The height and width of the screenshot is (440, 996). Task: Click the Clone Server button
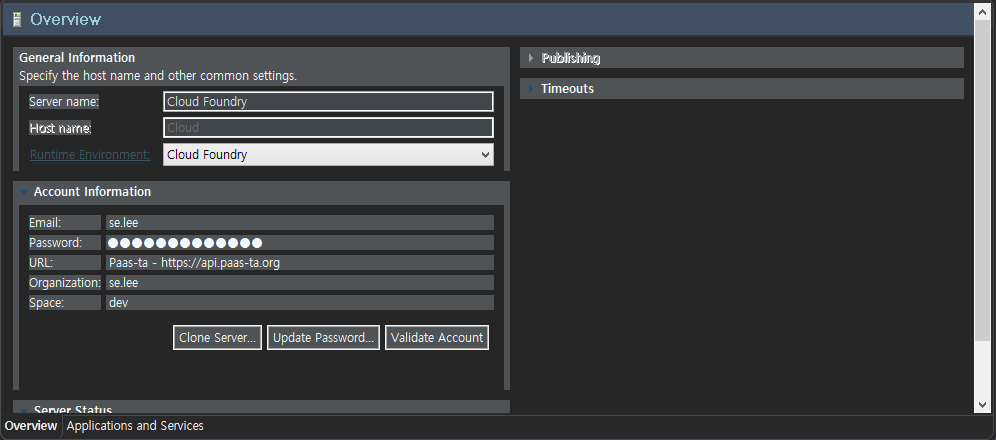pyautogui.click(x=217, y=338)
